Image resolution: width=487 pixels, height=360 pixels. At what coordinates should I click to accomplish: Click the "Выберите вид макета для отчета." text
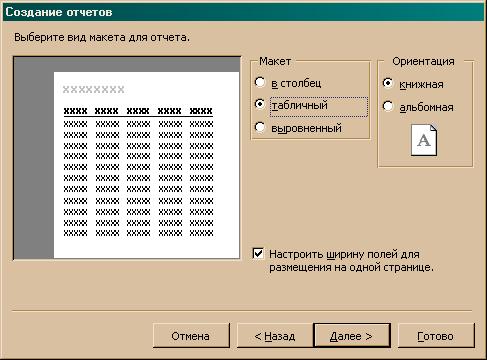pos(102,37)
